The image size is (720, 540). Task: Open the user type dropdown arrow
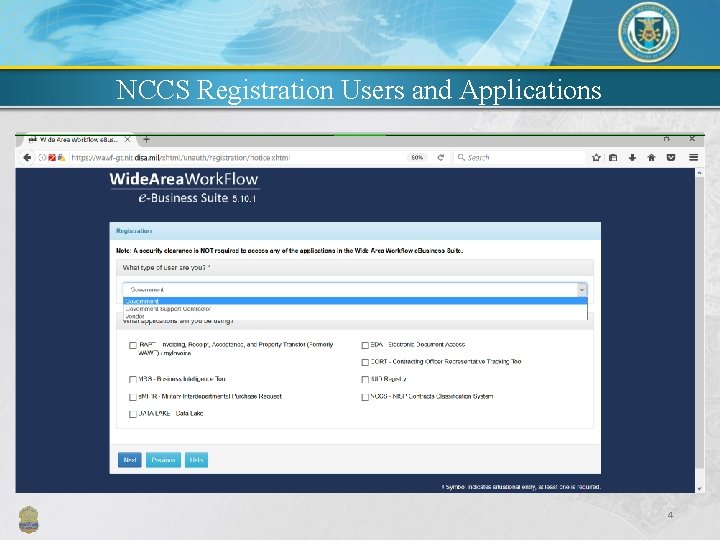pos(582,290)
